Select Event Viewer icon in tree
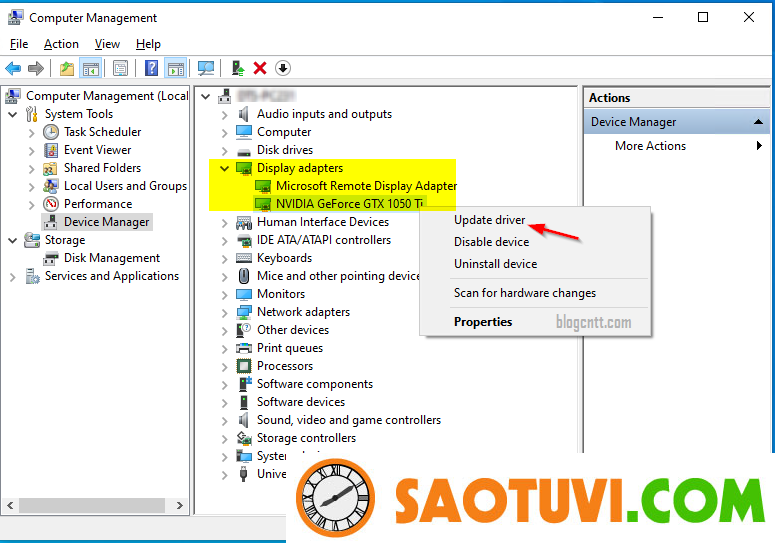Screen dimensions: 775x543 pos(51,150)
